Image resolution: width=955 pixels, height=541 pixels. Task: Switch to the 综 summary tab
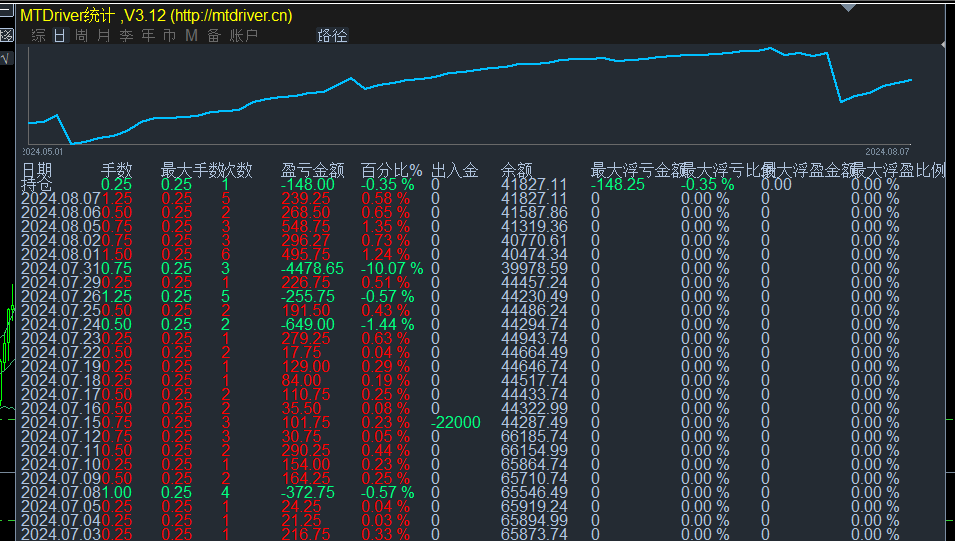click(x=38, y=36)
